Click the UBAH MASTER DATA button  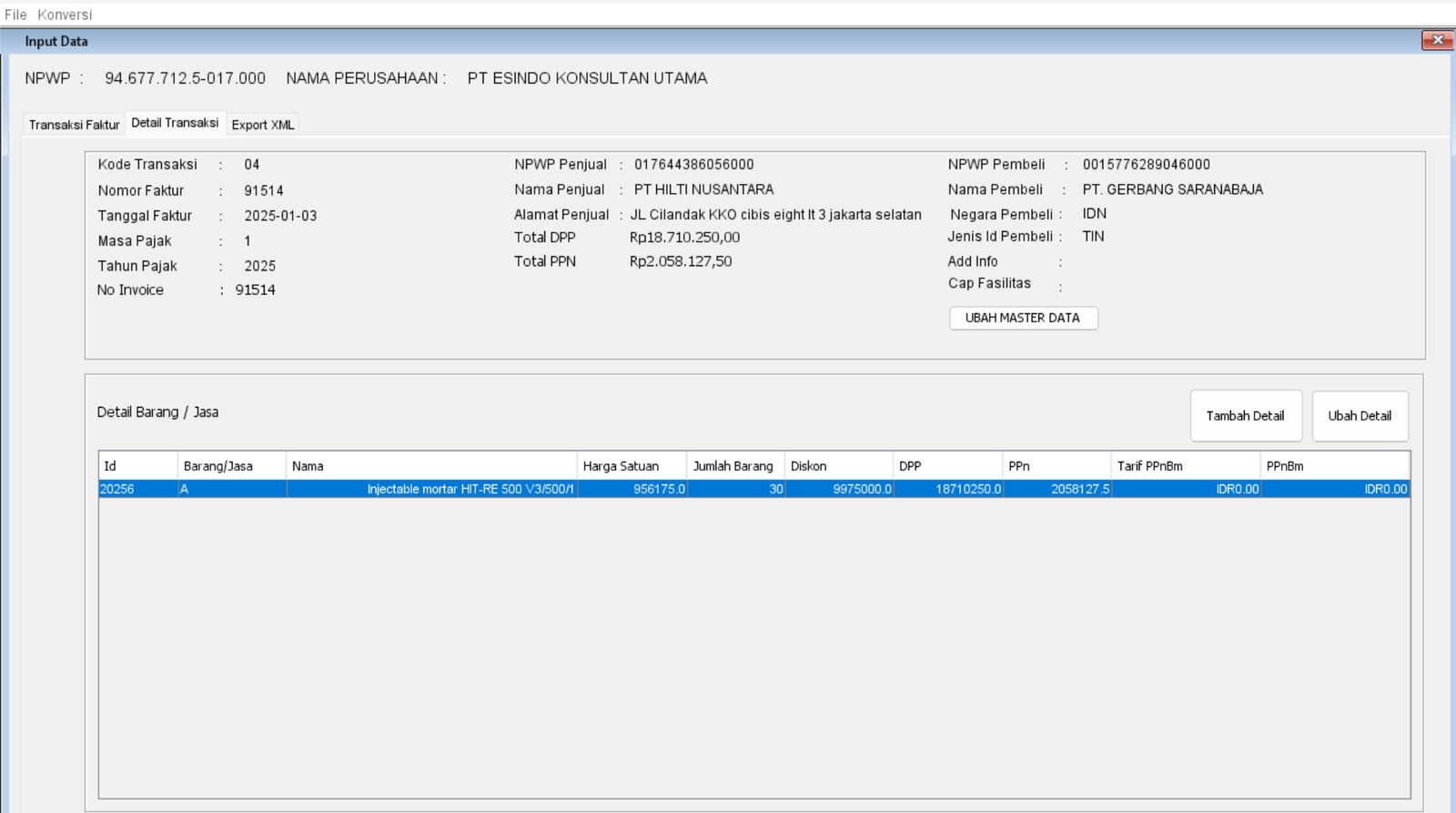click(x=1023, y=318)
